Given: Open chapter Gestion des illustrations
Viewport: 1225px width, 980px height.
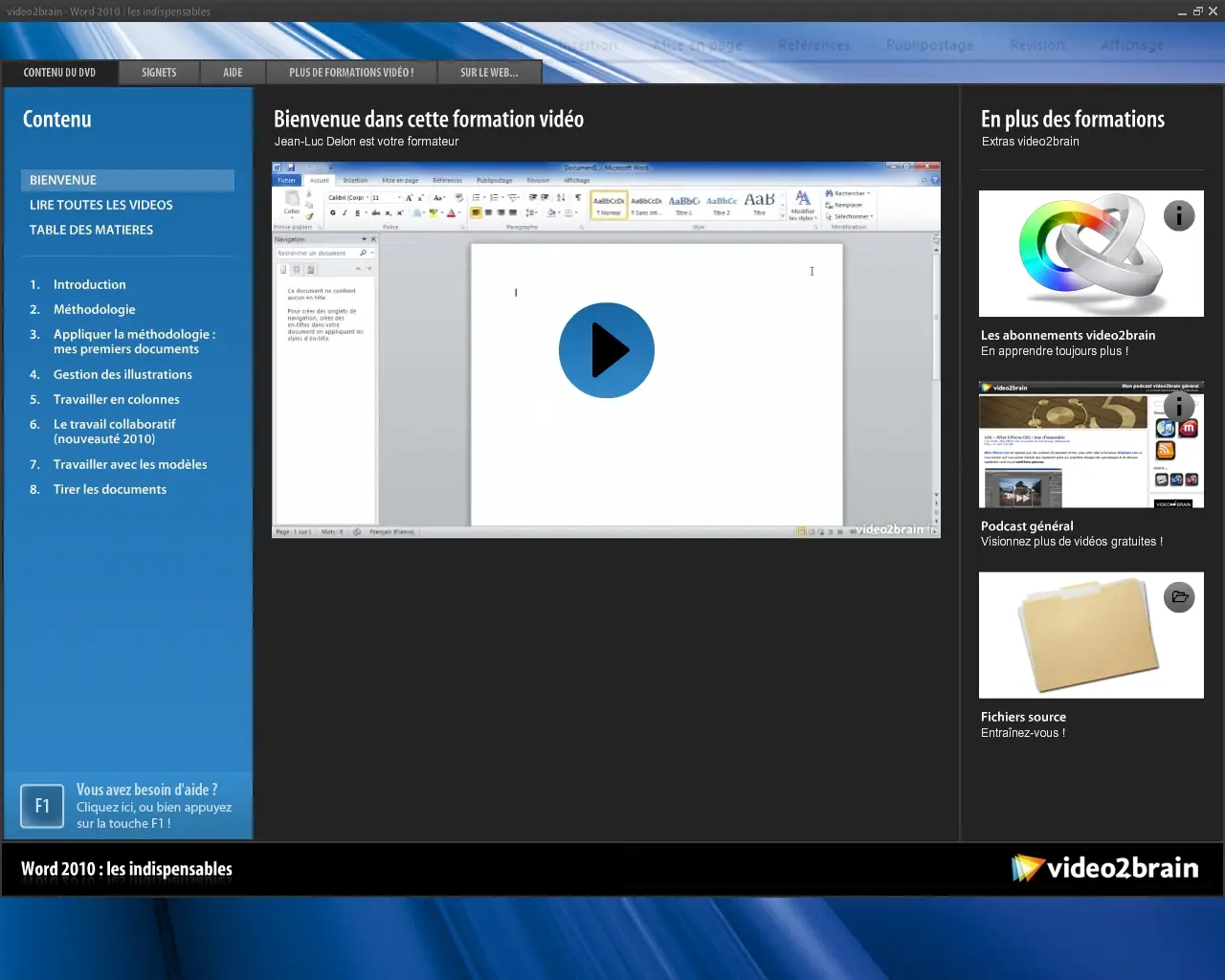Looking at the screenshot, I should (x=122, y=374).
